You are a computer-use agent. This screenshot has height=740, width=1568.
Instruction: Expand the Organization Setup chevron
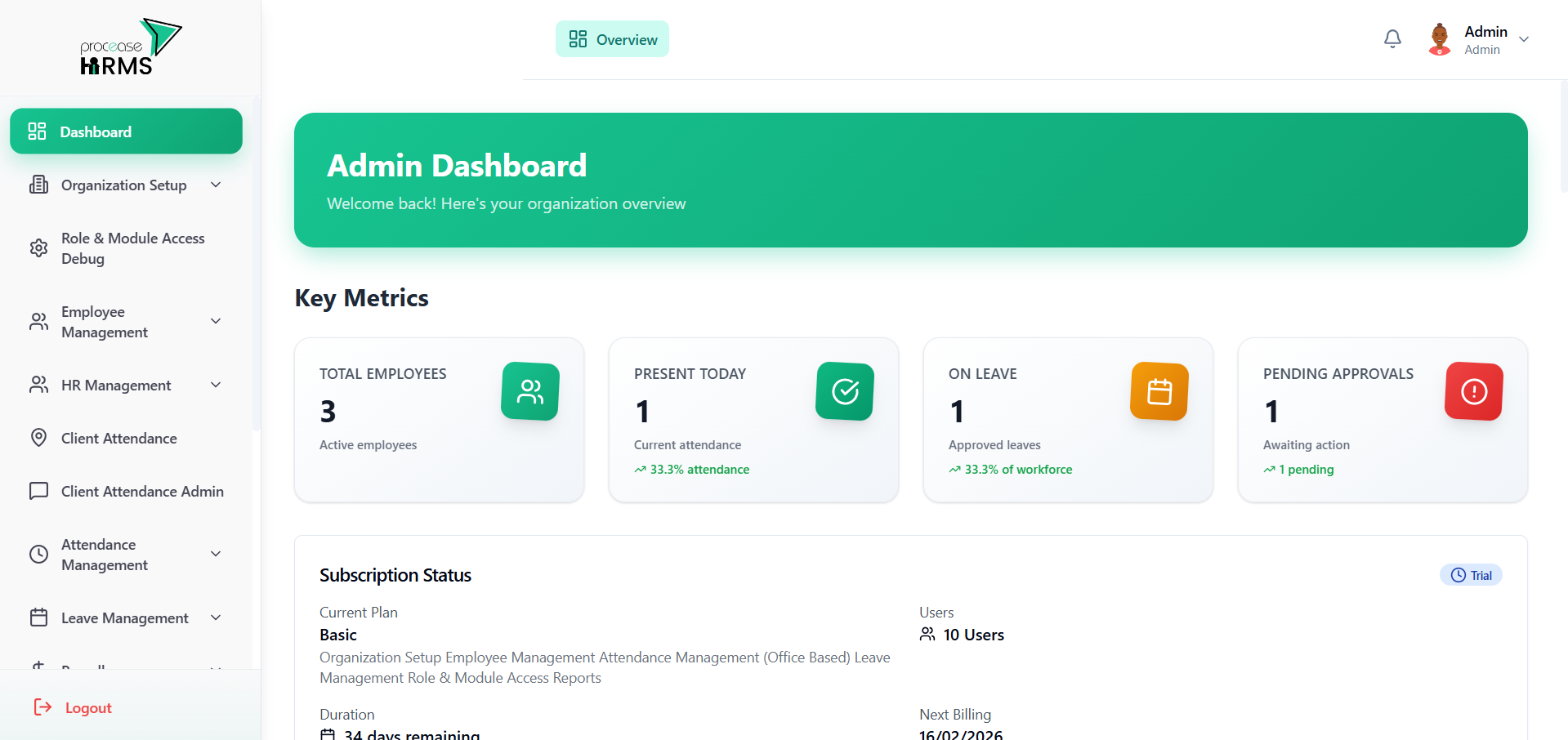click(216, 185)
